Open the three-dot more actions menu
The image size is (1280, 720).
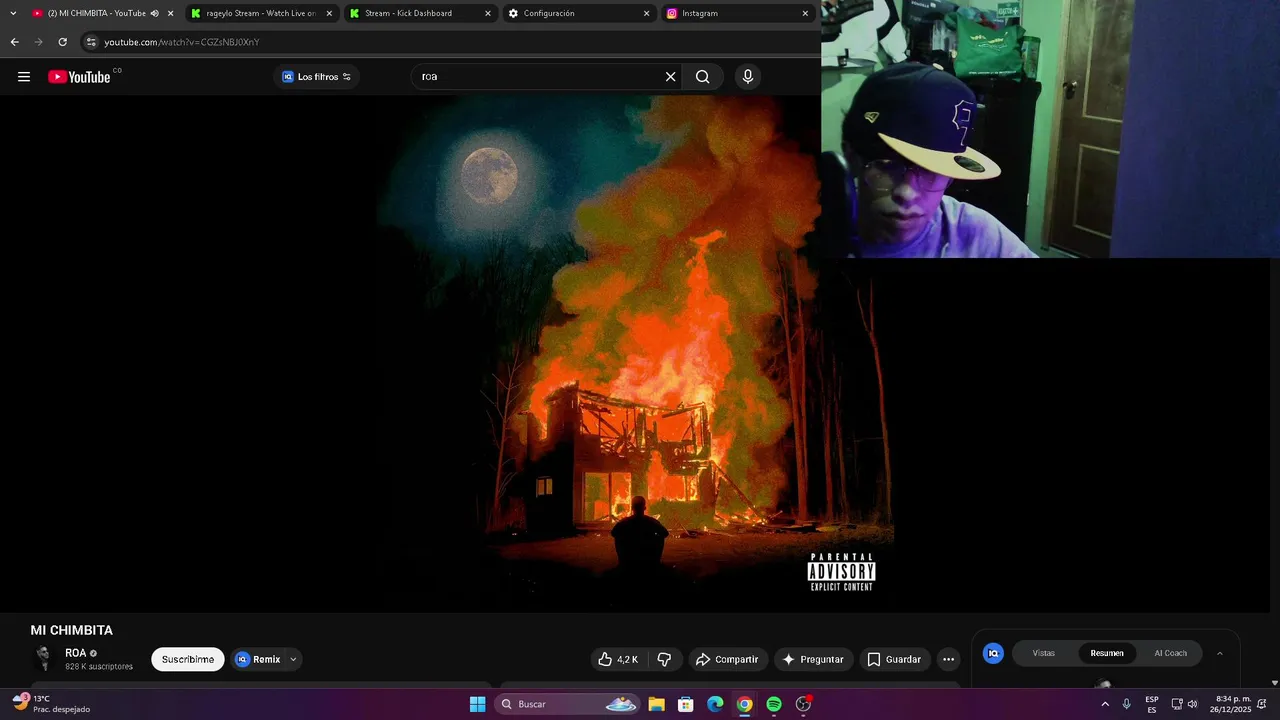[948, 659]
